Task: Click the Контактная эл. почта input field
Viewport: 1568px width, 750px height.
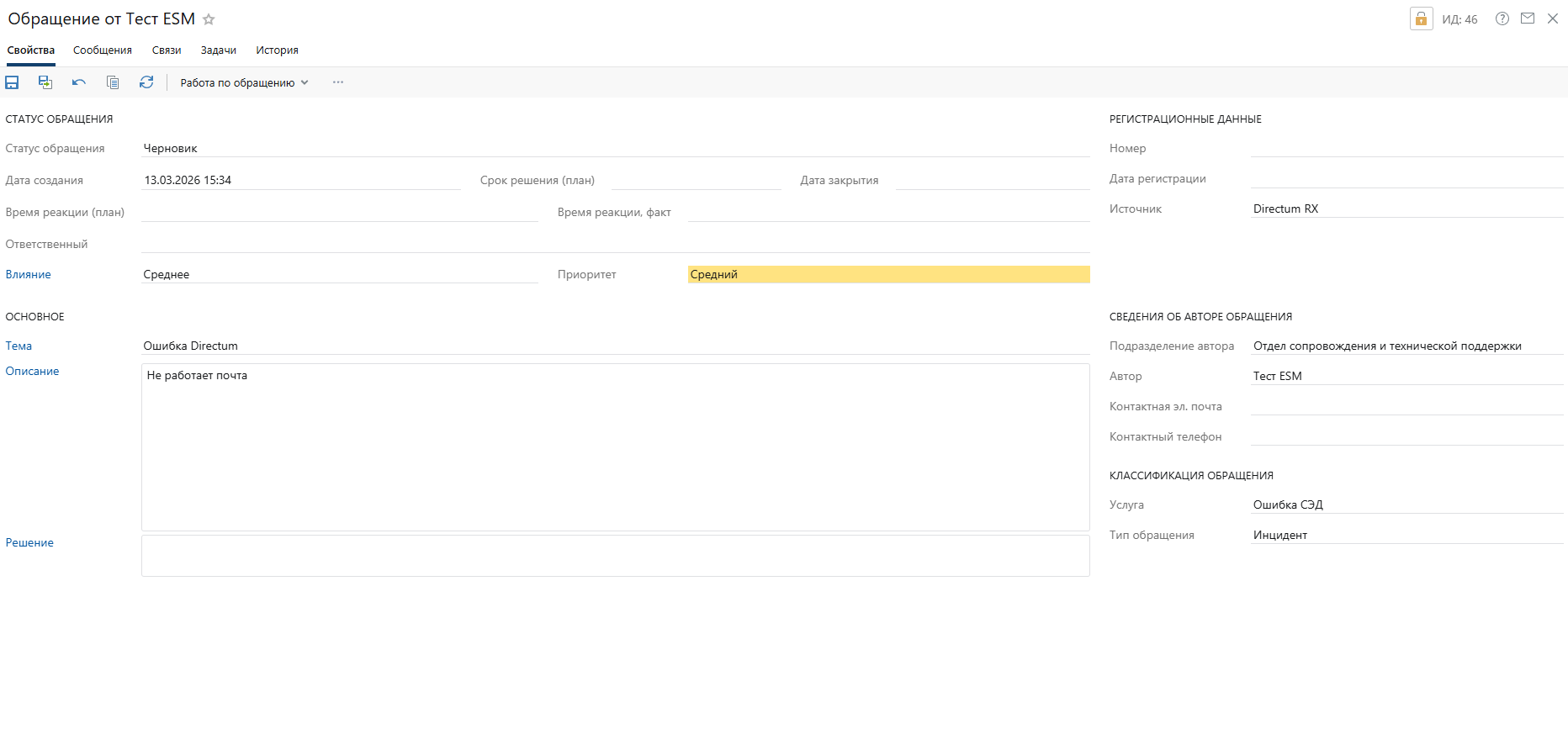Action: (1406, 407)
